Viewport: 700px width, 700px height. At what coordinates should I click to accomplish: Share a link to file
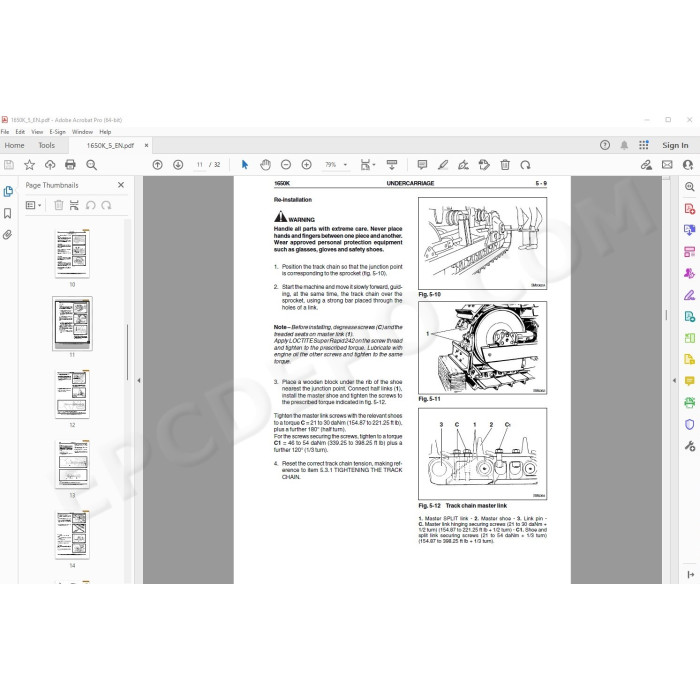646,165
